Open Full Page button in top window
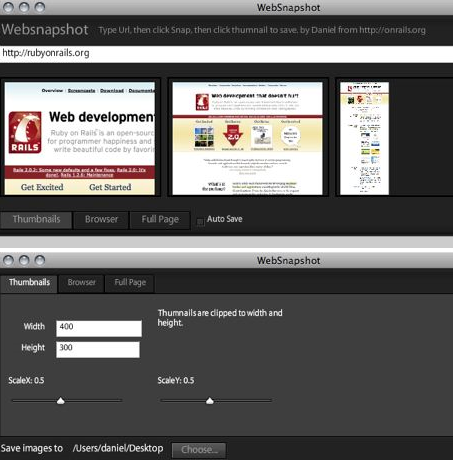The height and width of the screenshot is (460, 453). click(x=160, y=220)
